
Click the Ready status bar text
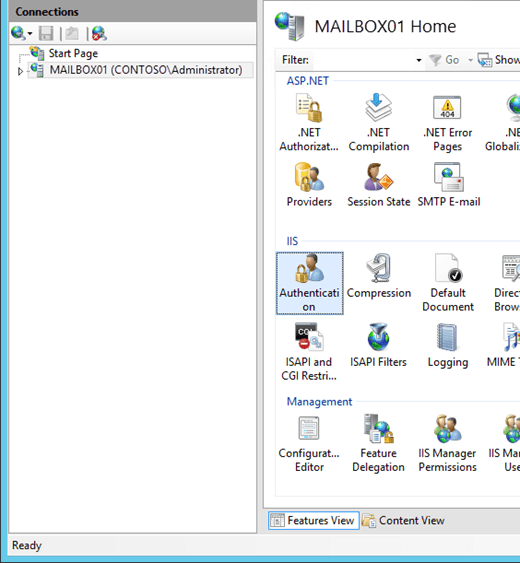click(27, 545)
